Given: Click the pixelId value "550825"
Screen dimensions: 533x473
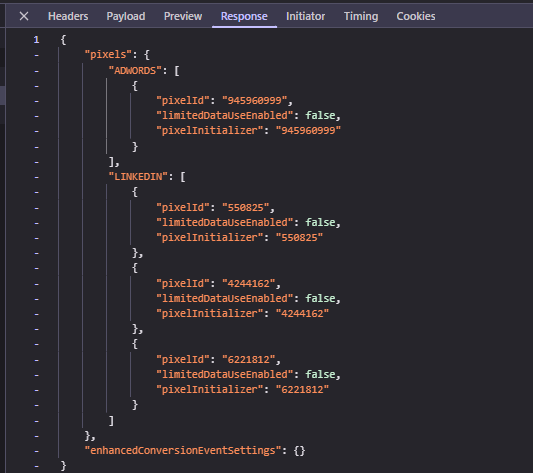Looking at the screenshot, I should 246,207.
